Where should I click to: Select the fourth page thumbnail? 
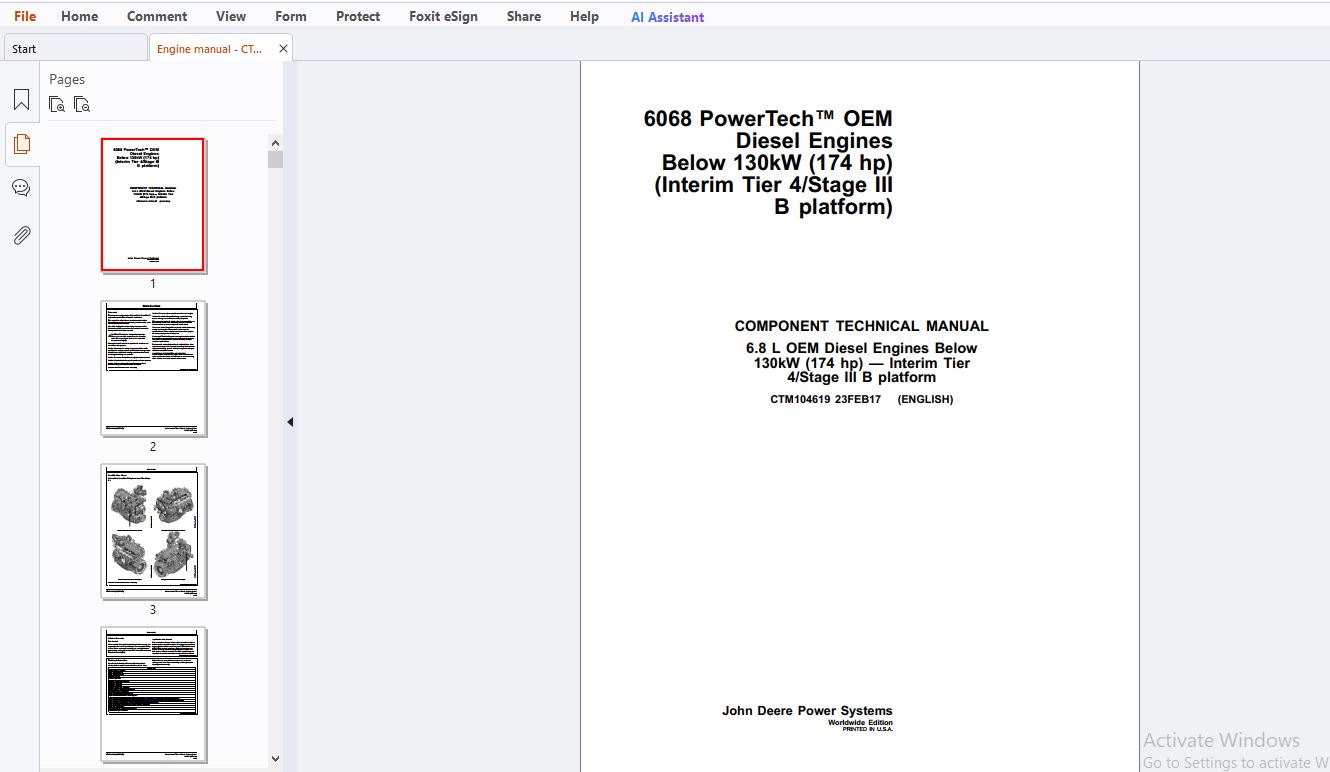pos(153,694)
